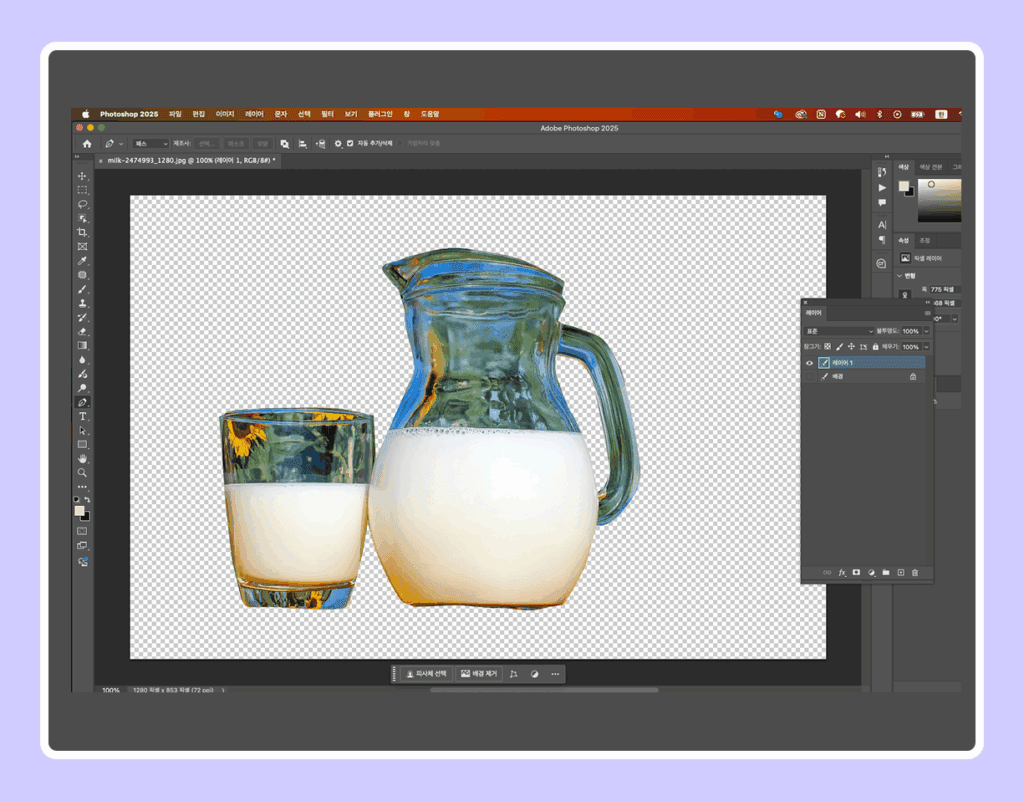This screenshot has width=1024, height=801.
Task: Toggle lock transparent pixels in Layers panel
Action: 827,347
